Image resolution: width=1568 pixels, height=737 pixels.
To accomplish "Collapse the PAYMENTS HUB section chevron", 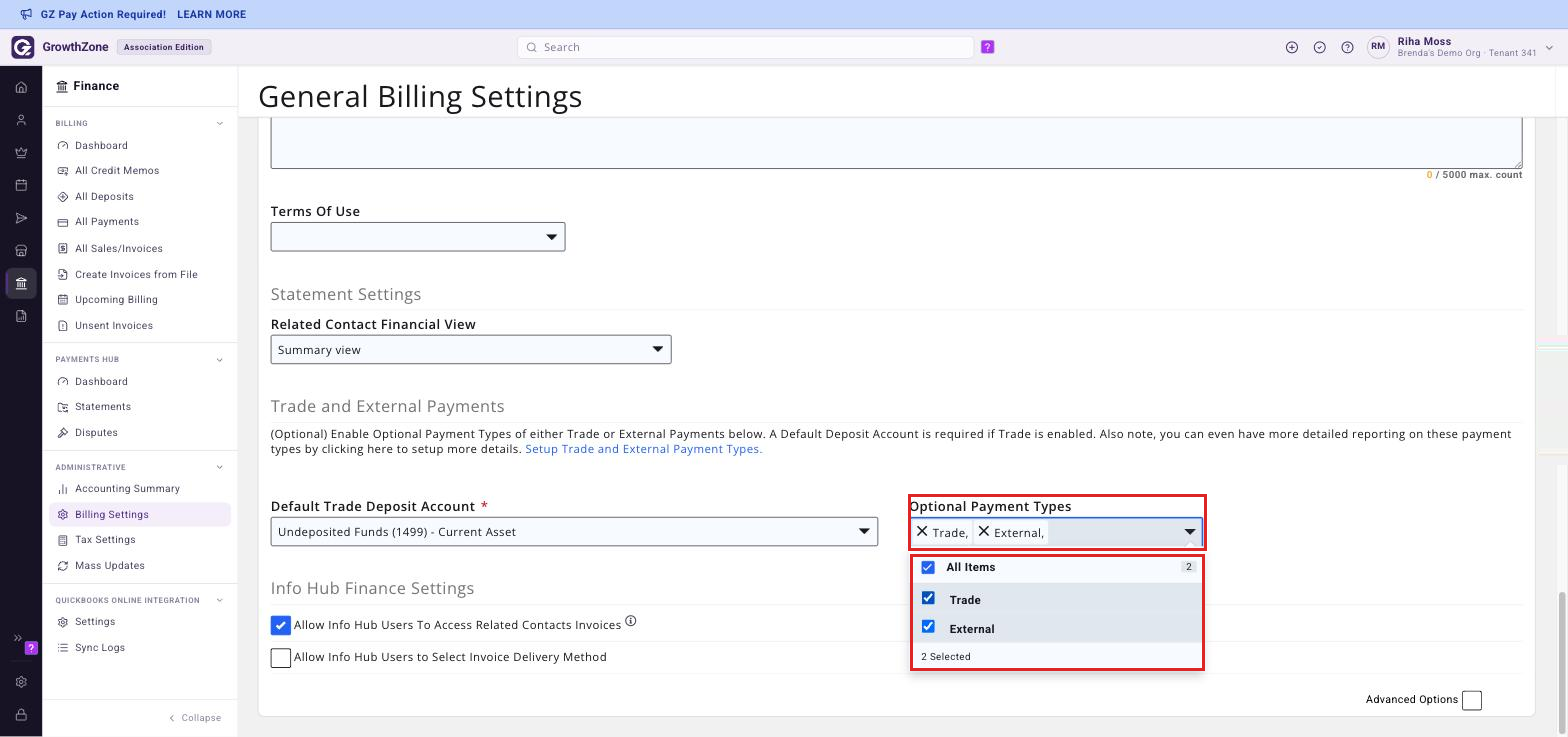I will [220, 360].
